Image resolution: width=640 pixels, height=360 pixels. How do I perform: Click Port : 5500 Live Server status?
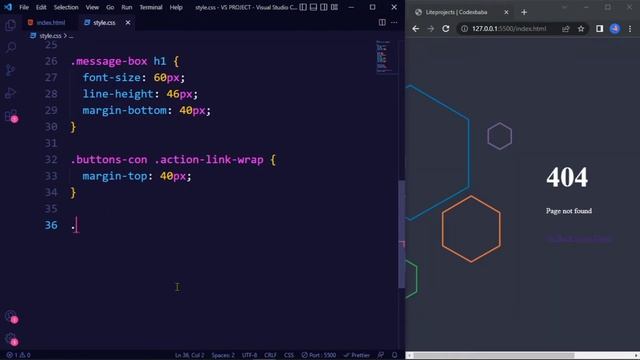pyautogui.click(x=319, y=355)
